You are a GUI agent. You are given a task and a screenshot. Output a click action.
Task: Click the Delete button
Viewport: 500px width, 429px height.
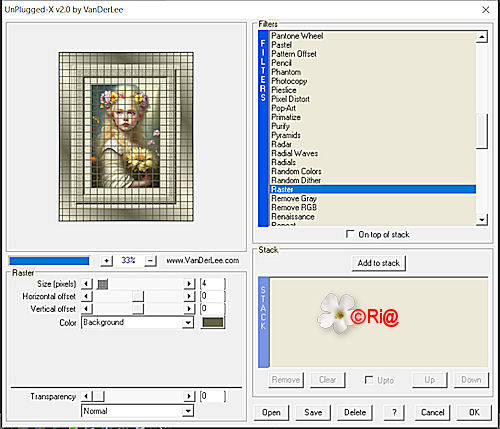tap(355, 413)
